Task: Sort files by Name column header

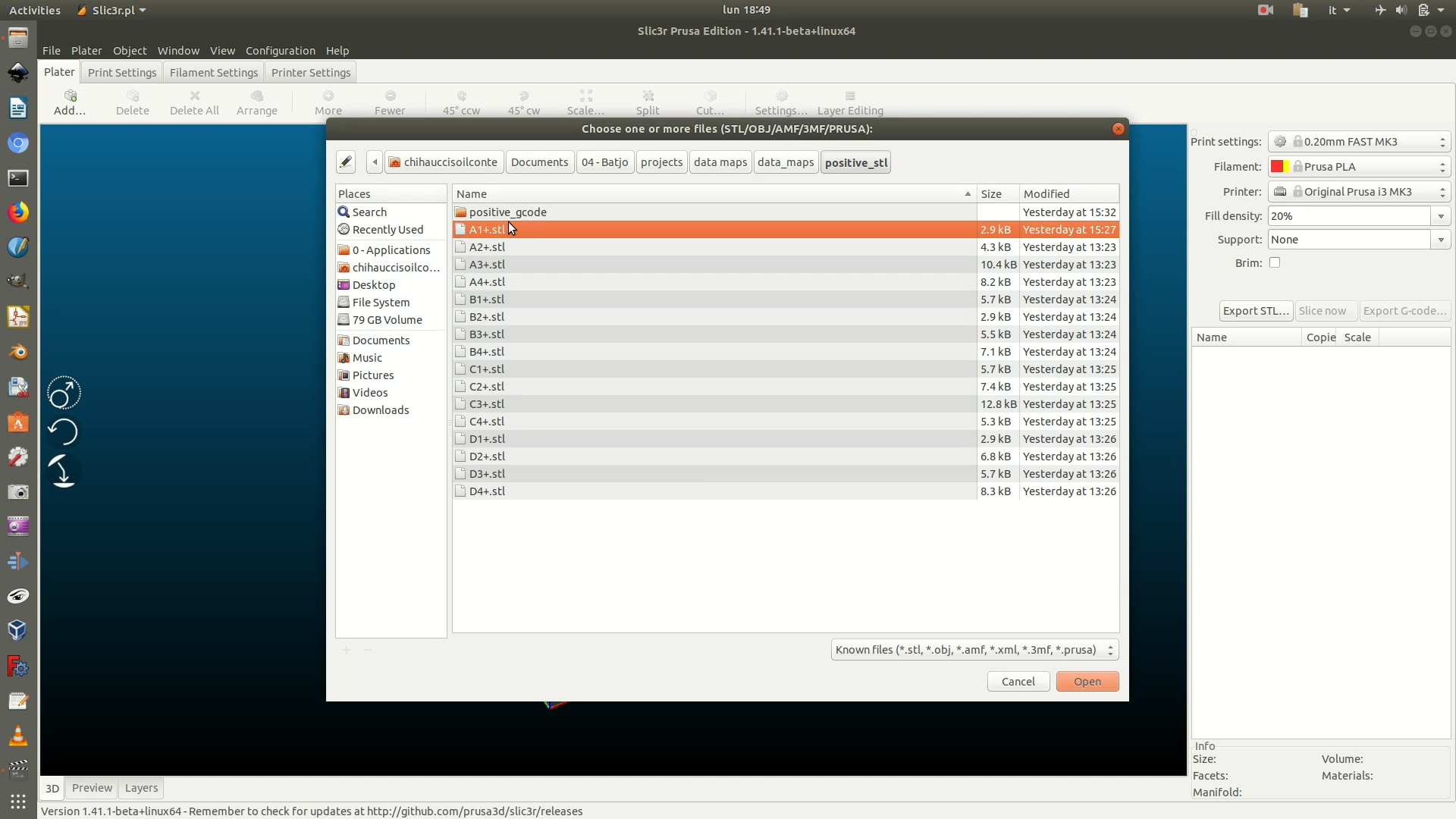Action: [714, 194]
